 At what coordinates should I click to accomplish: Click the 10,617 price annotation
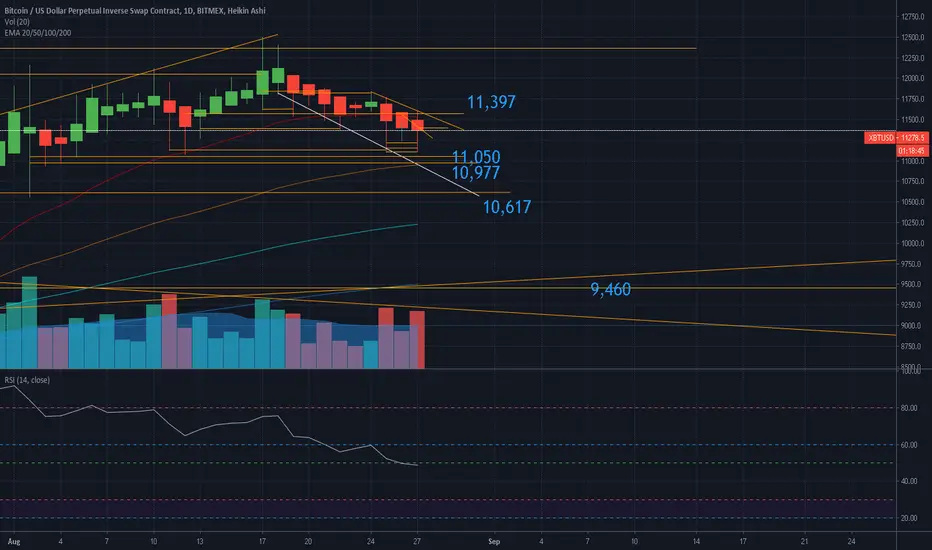[x=506, y=207]
